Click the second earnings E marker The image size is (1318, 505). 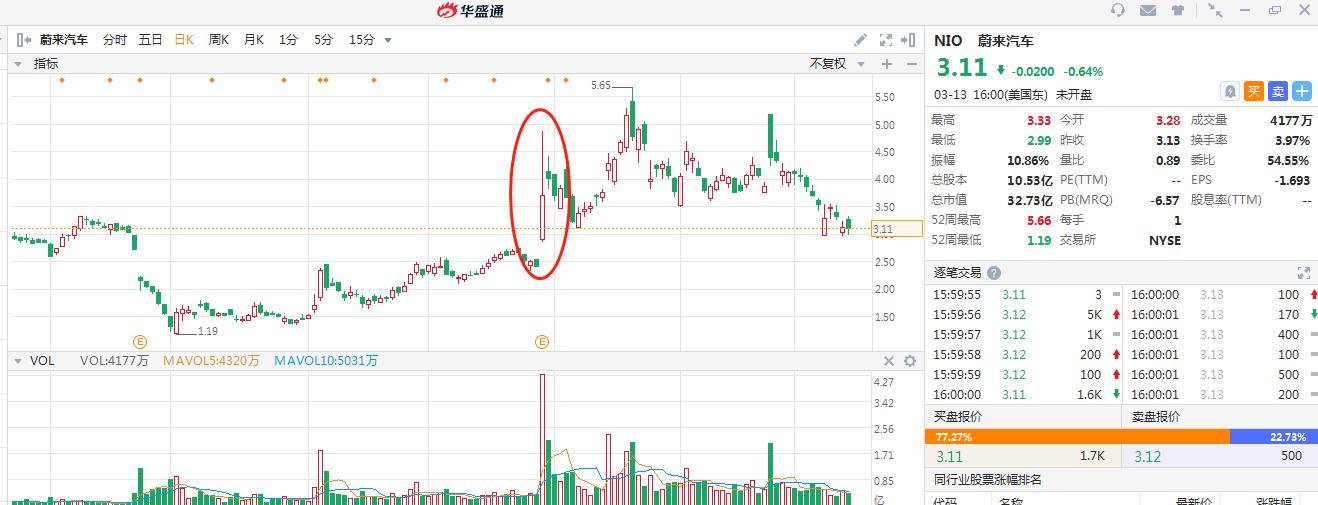543,341
